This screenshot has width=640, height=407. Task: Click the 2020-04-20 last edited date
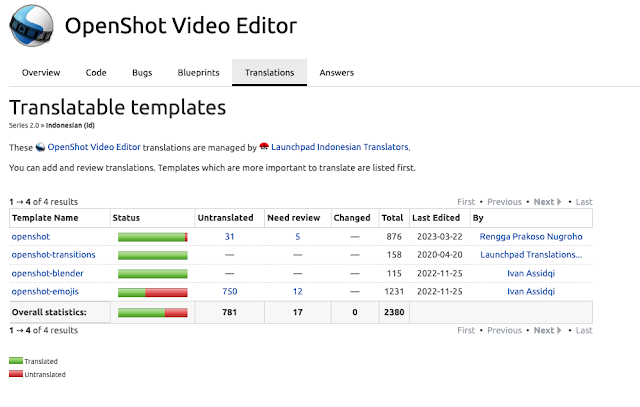tap(440, 255)
